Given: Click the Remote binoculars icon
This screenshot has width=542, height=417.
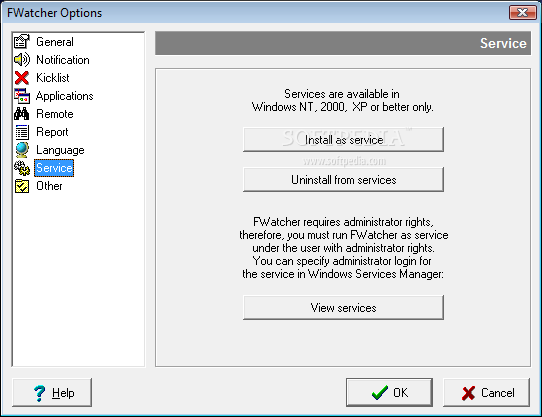Looking at the screenshot, I should [x=21, y=114].
